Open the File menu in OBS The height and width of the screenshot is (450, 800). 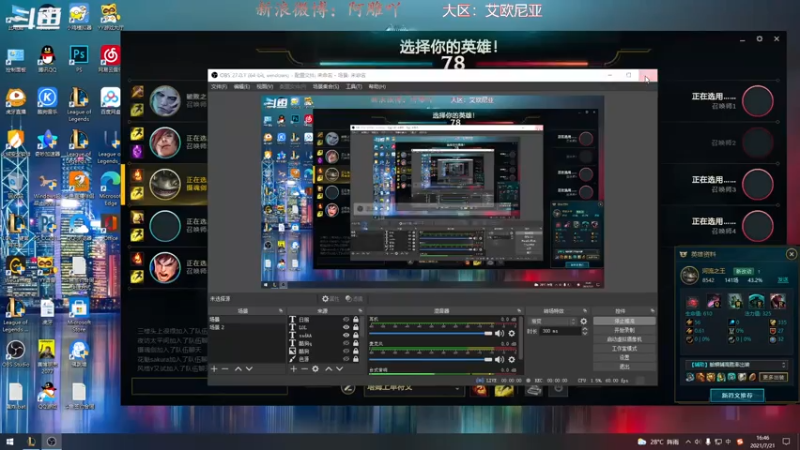coord(219,87)
